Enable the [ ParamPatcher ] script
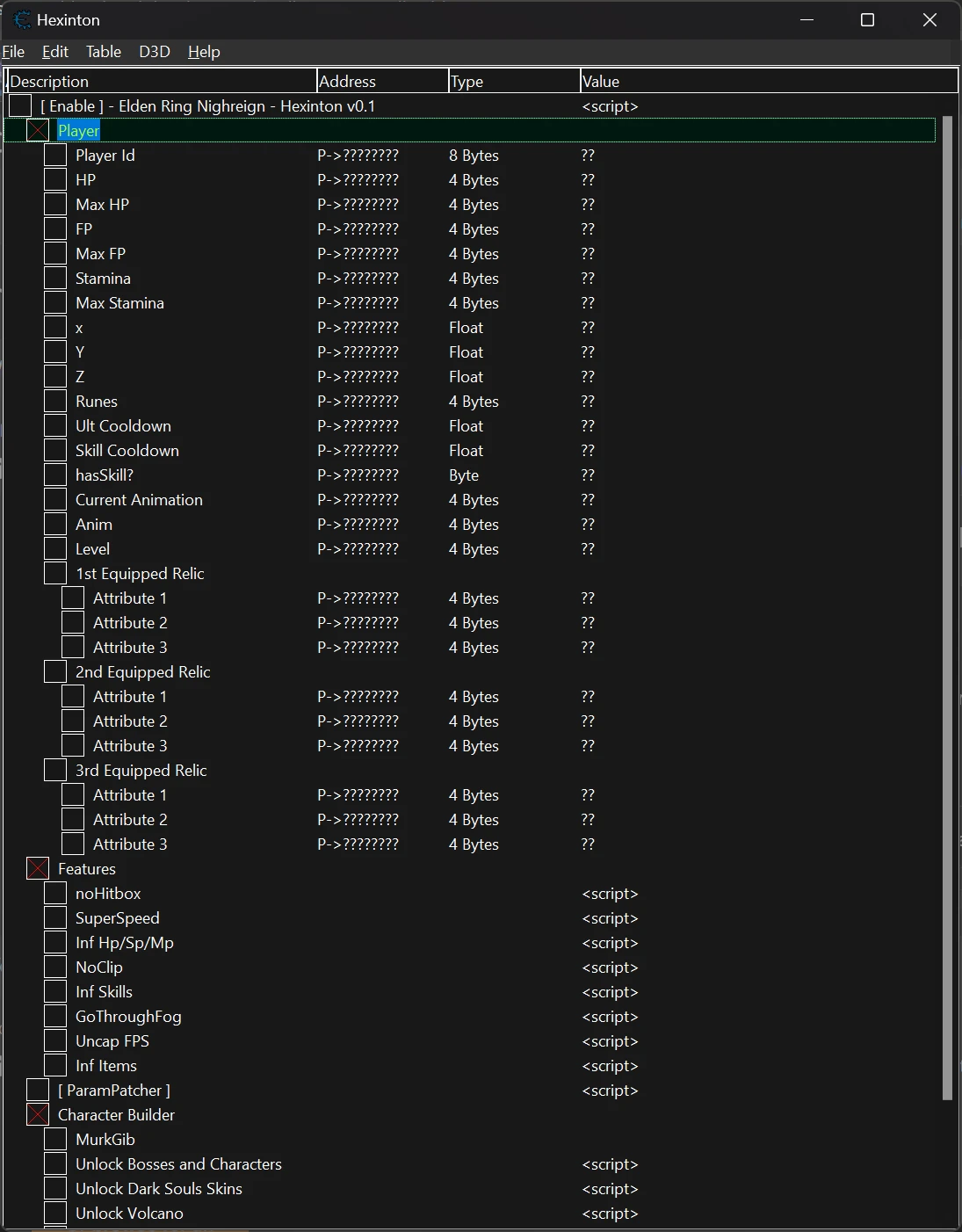Screen dimensions: 962x1232 point(37,1090)
